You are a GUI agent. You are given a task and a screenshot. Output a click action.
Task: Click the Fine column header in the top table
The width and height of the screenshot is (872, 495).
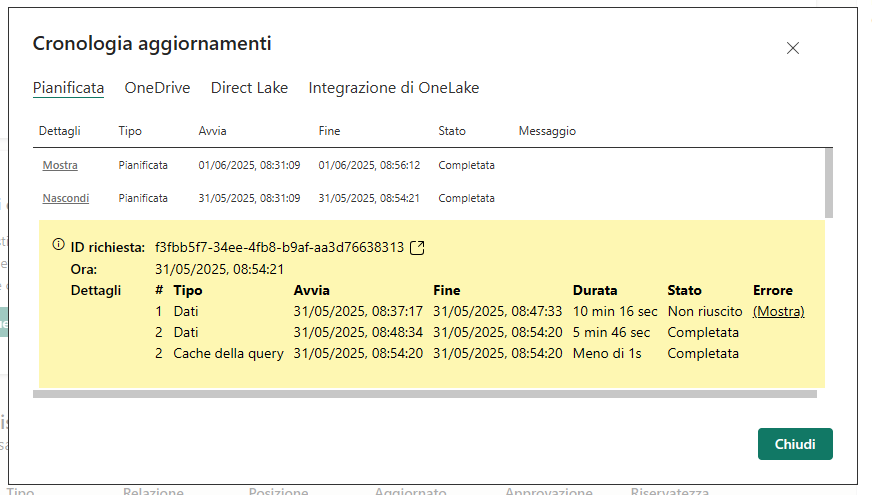(x=329, y=131)
